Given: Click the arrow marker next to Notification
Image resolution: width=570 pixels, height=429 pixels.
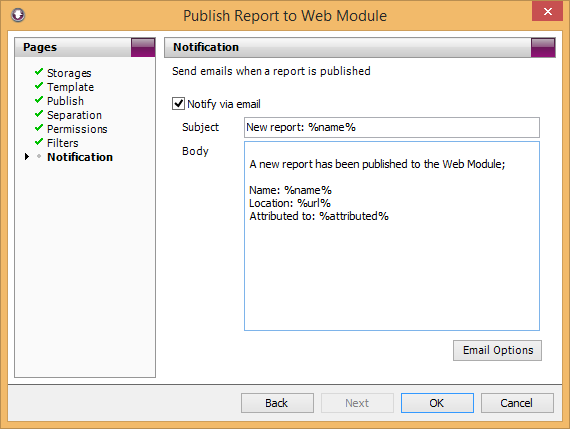Looking at the screenshot, I should point(27,157).
